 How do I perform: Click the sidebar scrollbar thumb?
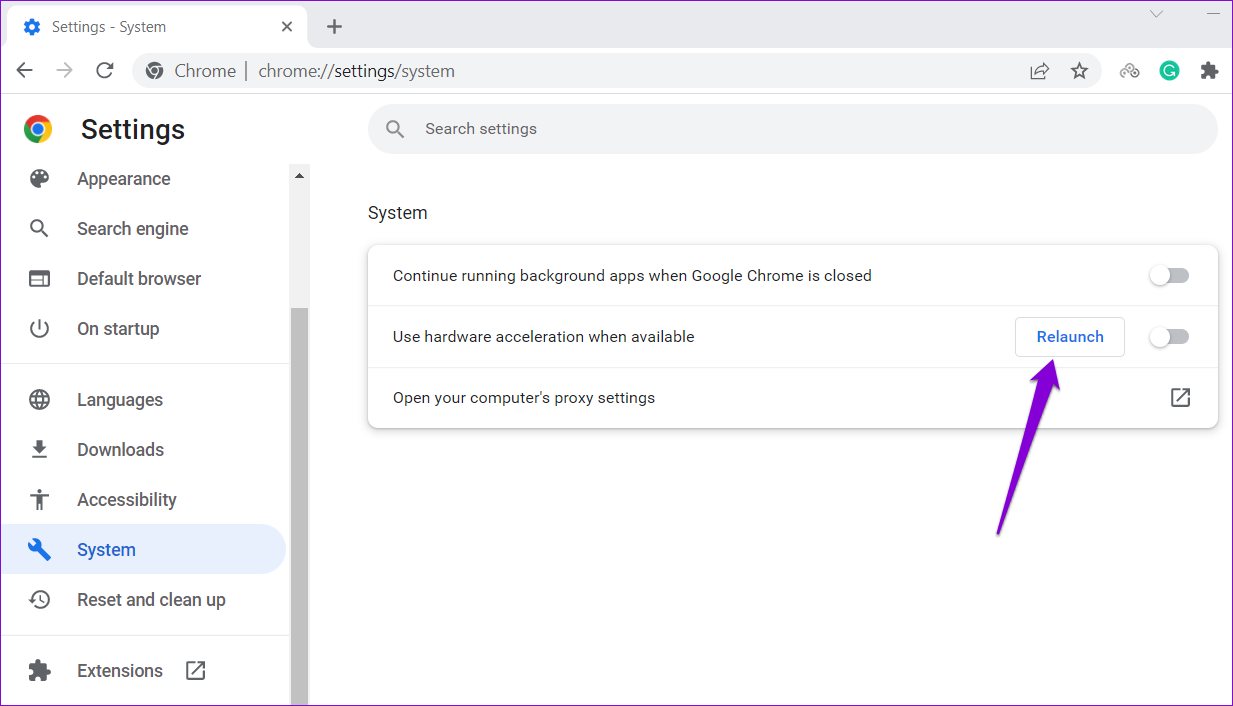(x=299, y=506)
